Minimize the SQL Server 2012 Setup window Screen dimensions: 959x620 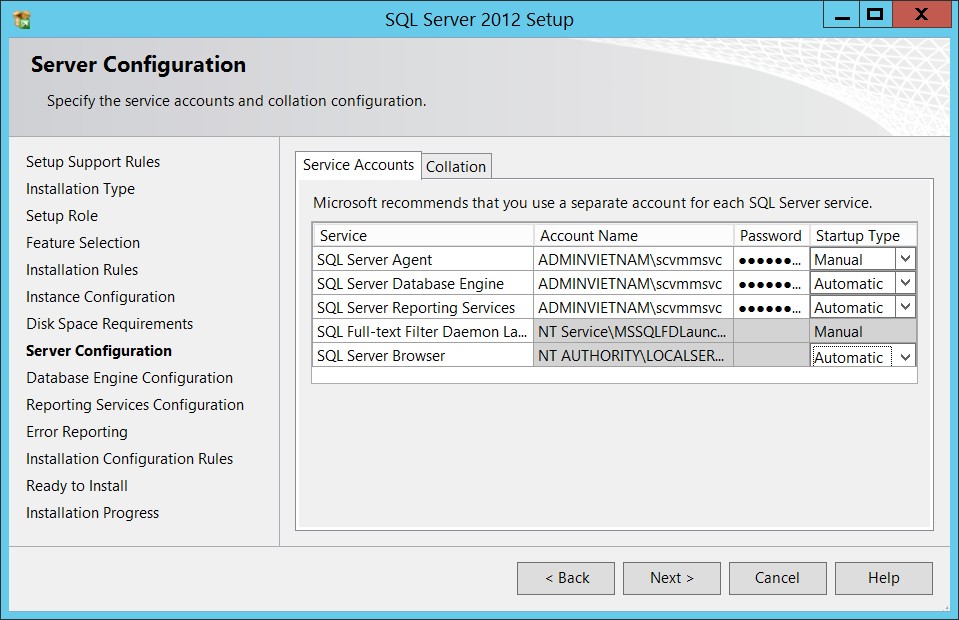click(x=842, y=15)
